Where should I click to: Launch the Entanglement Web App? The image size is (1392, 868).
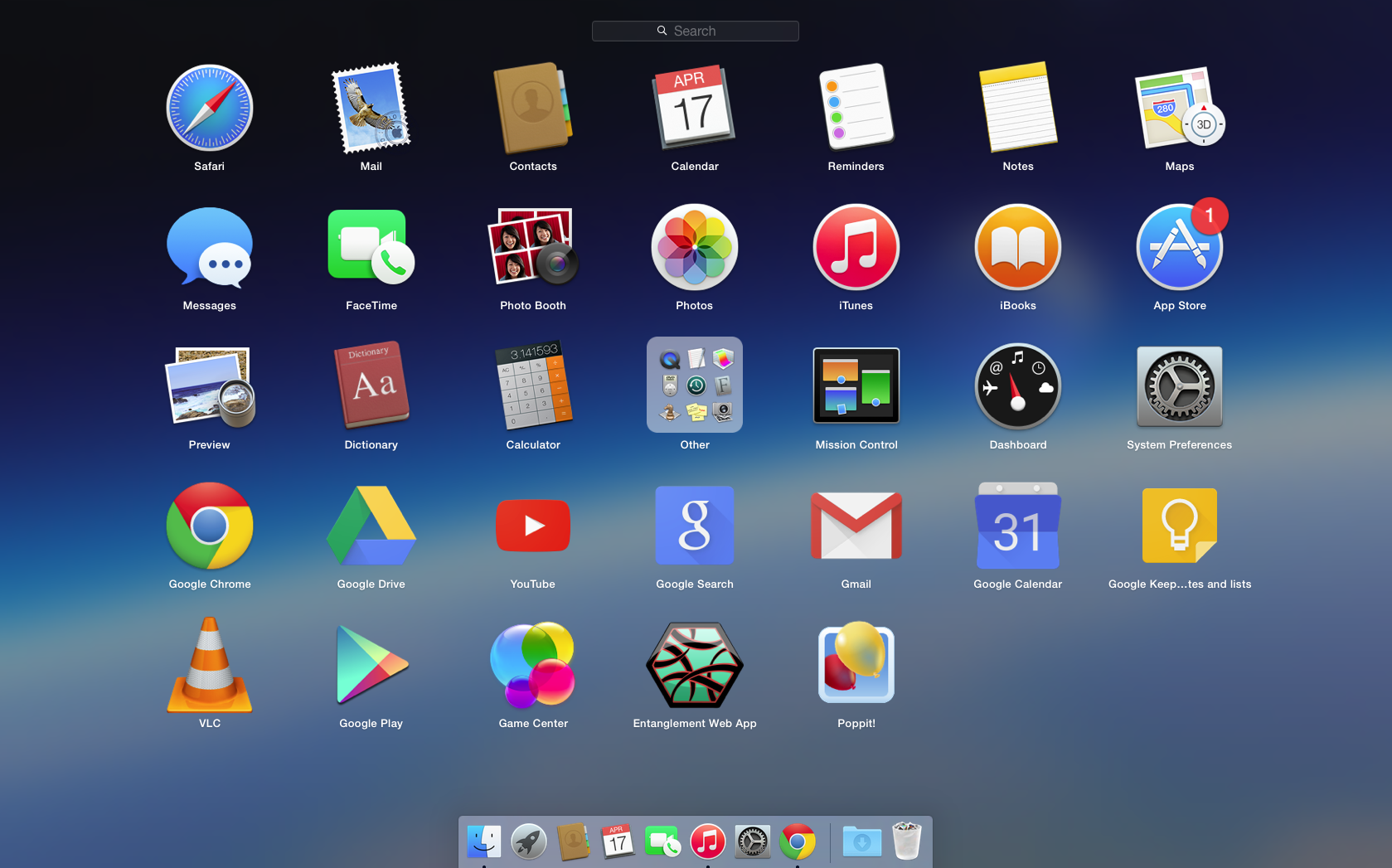pyautogui.click(x=695, y=665)
